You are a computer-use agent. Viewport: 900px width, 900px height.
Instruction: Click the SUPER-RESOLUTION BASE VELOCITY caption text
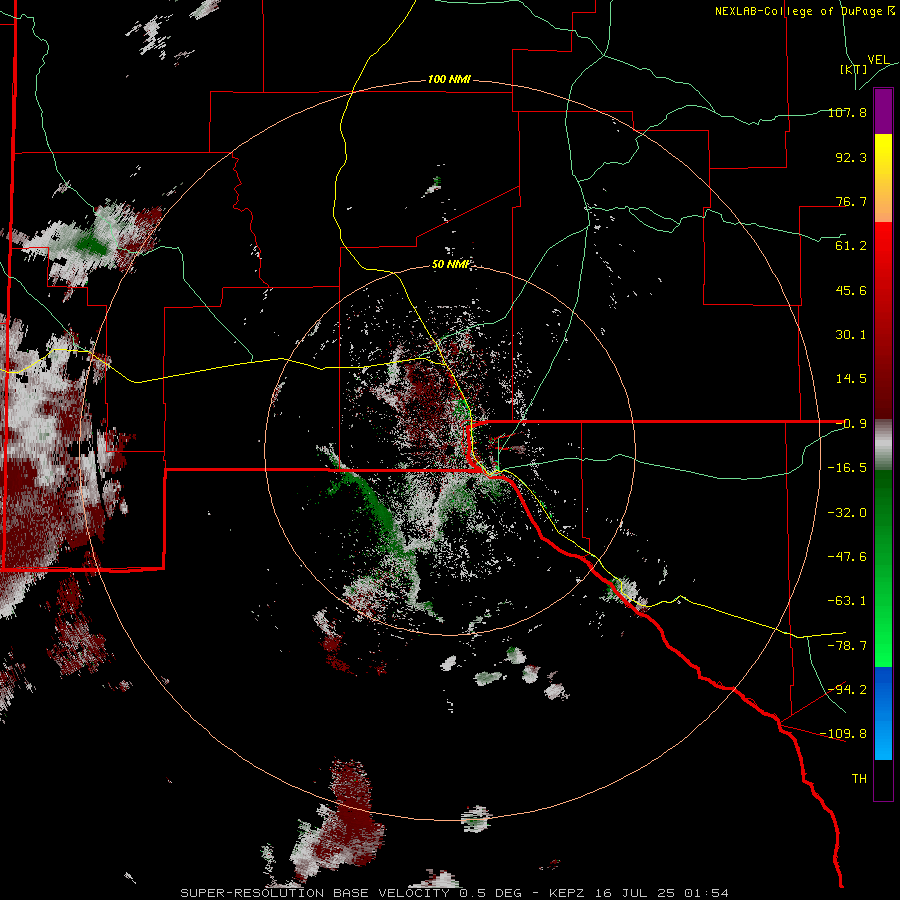315,893
